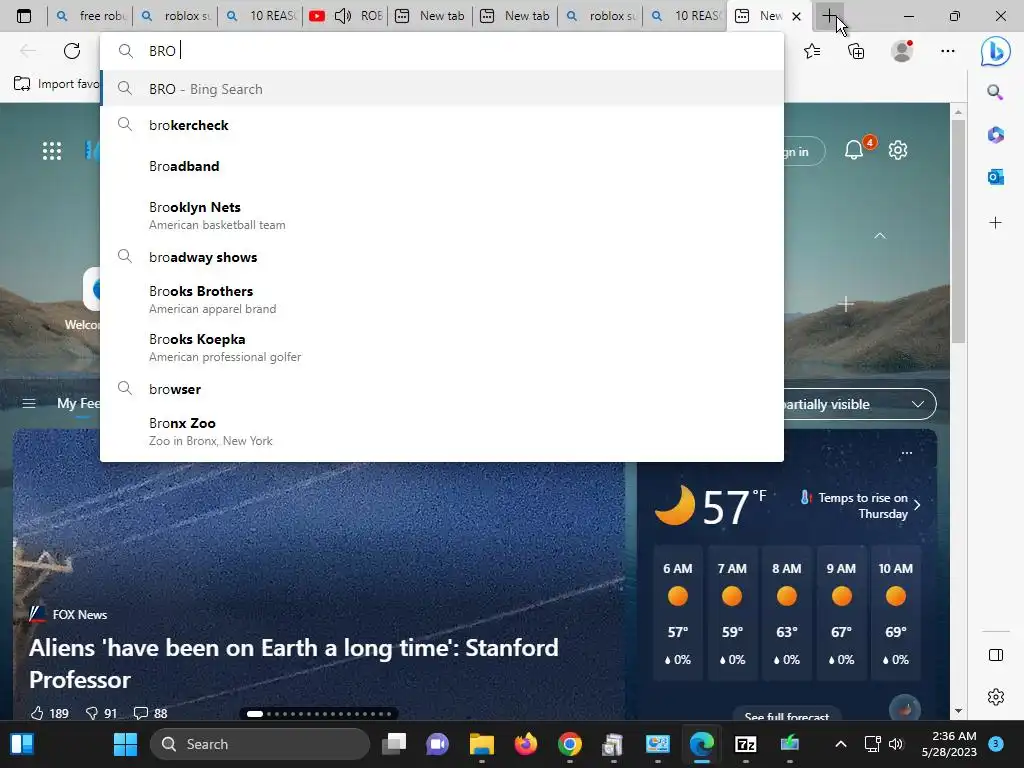This screenshot has height=768, width=1024.
Task: Add a sidebar app with plus icon
Action: pyautogui.click(x=995, y=223)
